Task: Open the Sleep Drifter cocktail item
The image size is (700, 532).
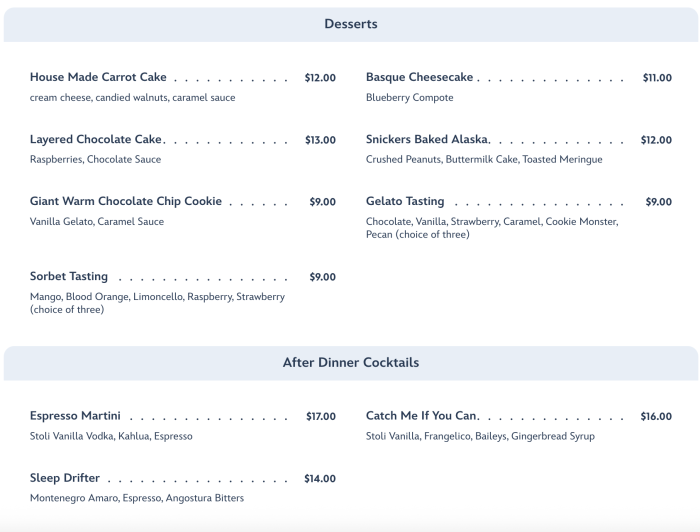Action: tap(65, 479)
